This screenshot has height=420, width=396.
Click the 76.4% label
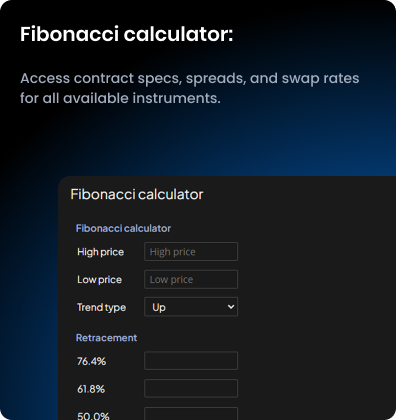[x=91, y=361]
